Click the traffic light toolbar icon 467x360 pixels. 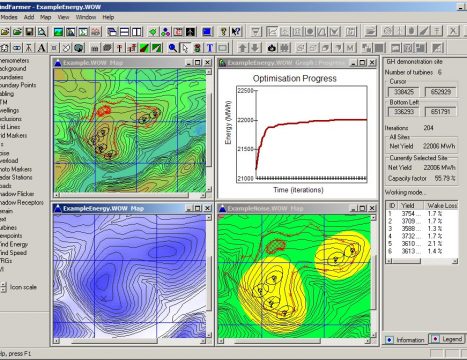pyautogui.click(x=197, y=48)
